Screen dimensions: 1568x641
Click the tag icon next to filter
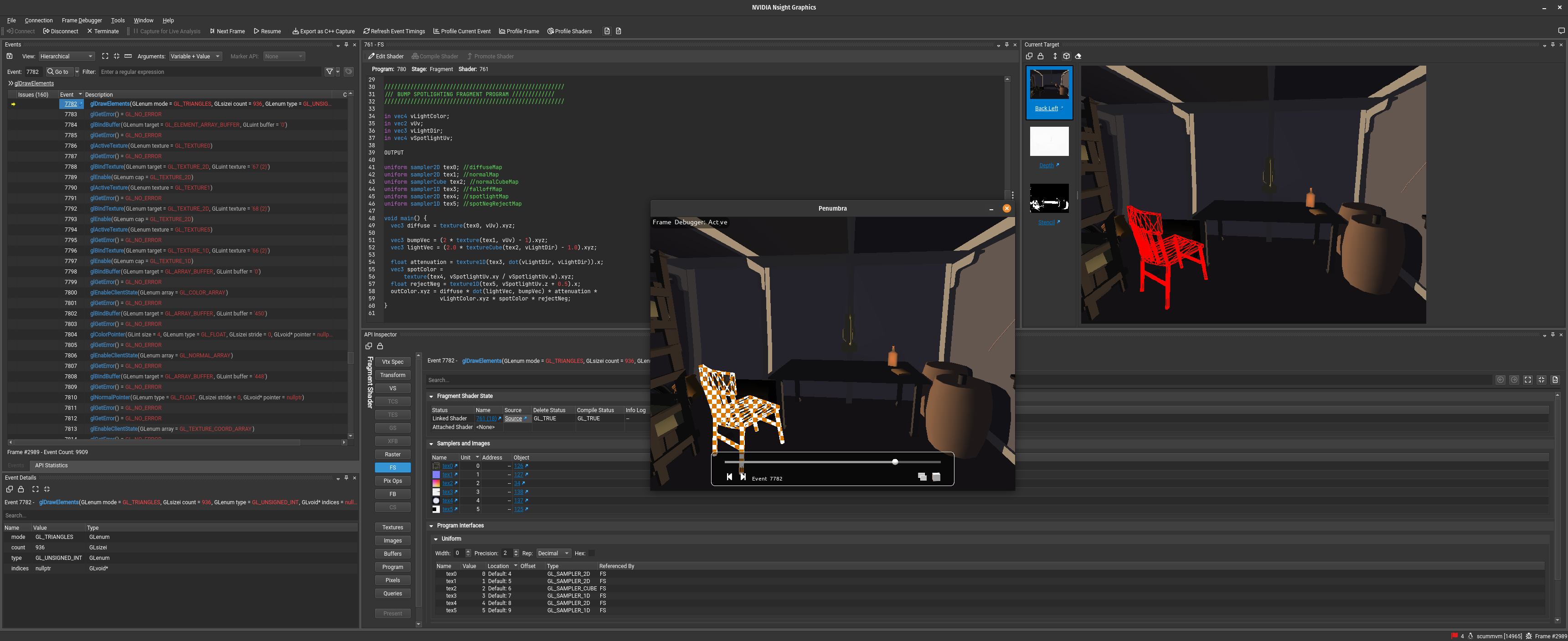click(349, 71)
